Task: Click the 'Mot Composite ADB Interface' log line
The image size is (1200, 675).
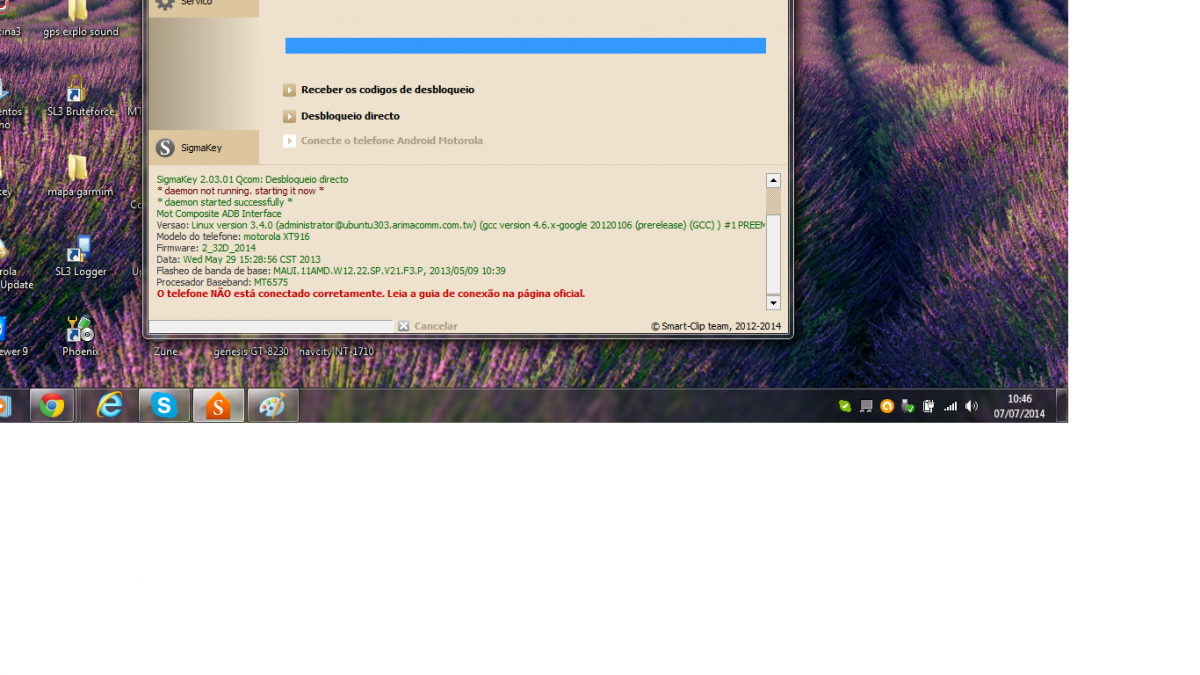Action: pyautogui.click(x=219, y=214)
